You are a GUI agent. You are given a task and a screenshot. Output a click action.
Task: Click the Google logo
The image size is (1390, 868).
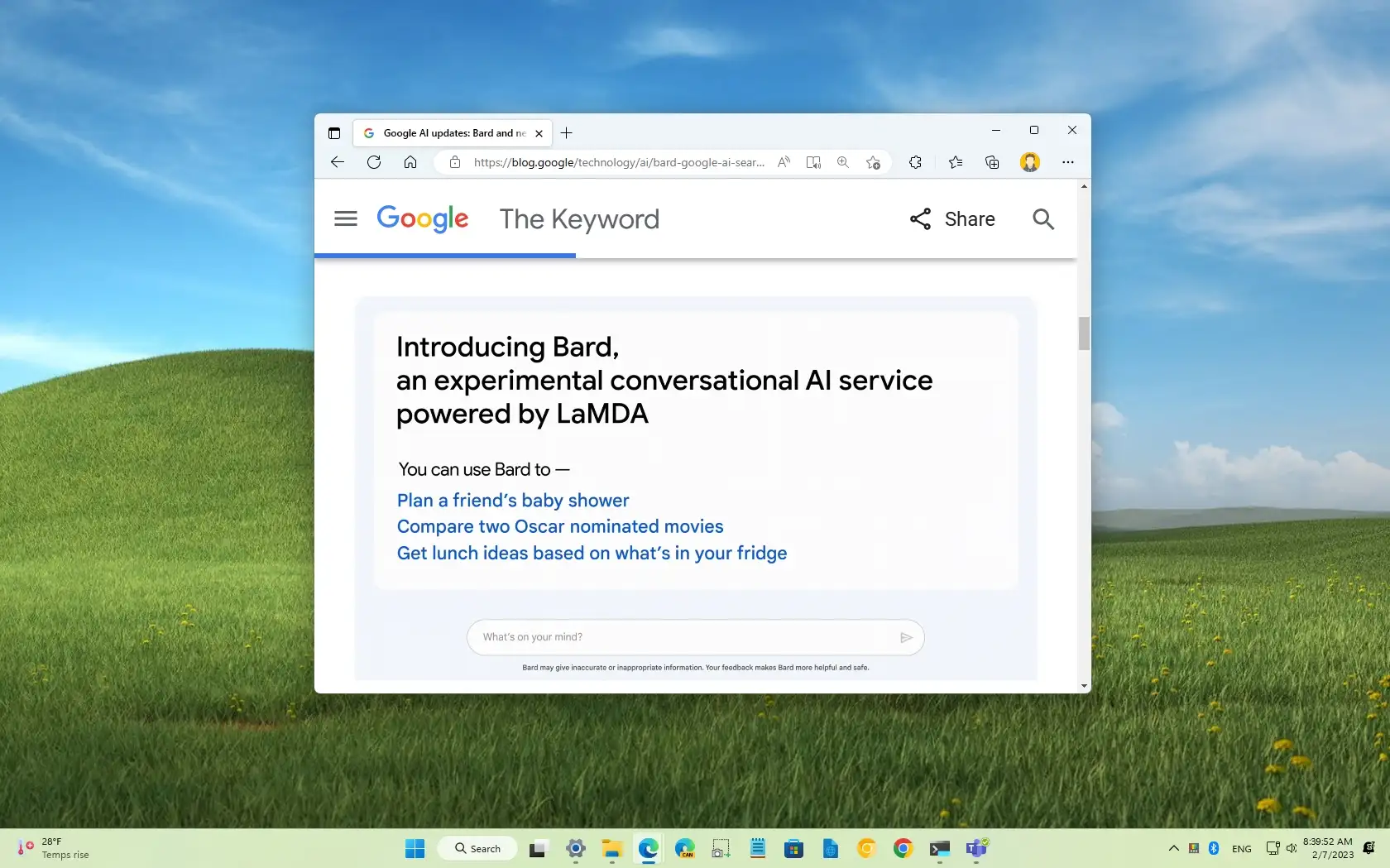423,219
